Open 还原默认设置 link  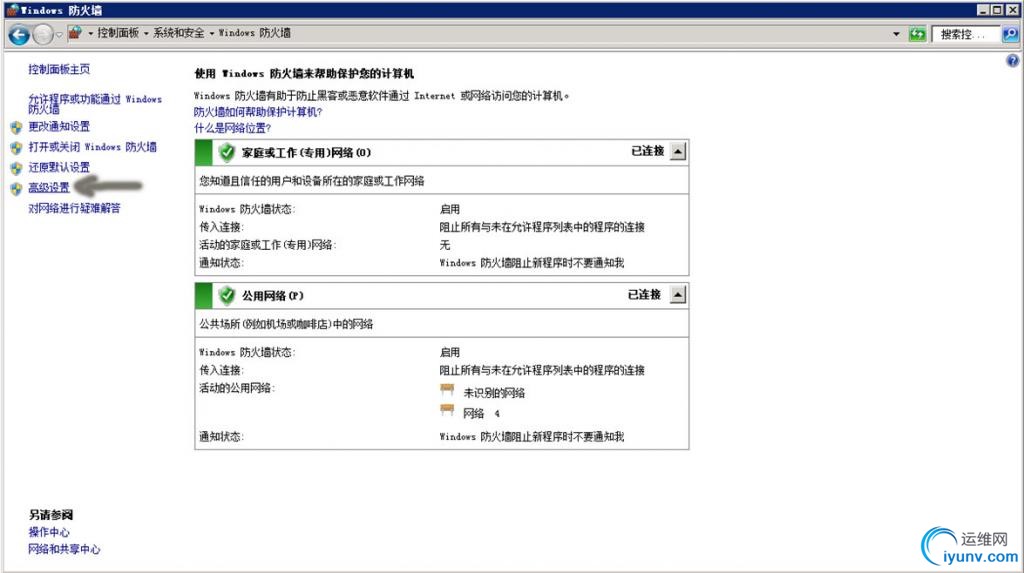click(59, 167)
